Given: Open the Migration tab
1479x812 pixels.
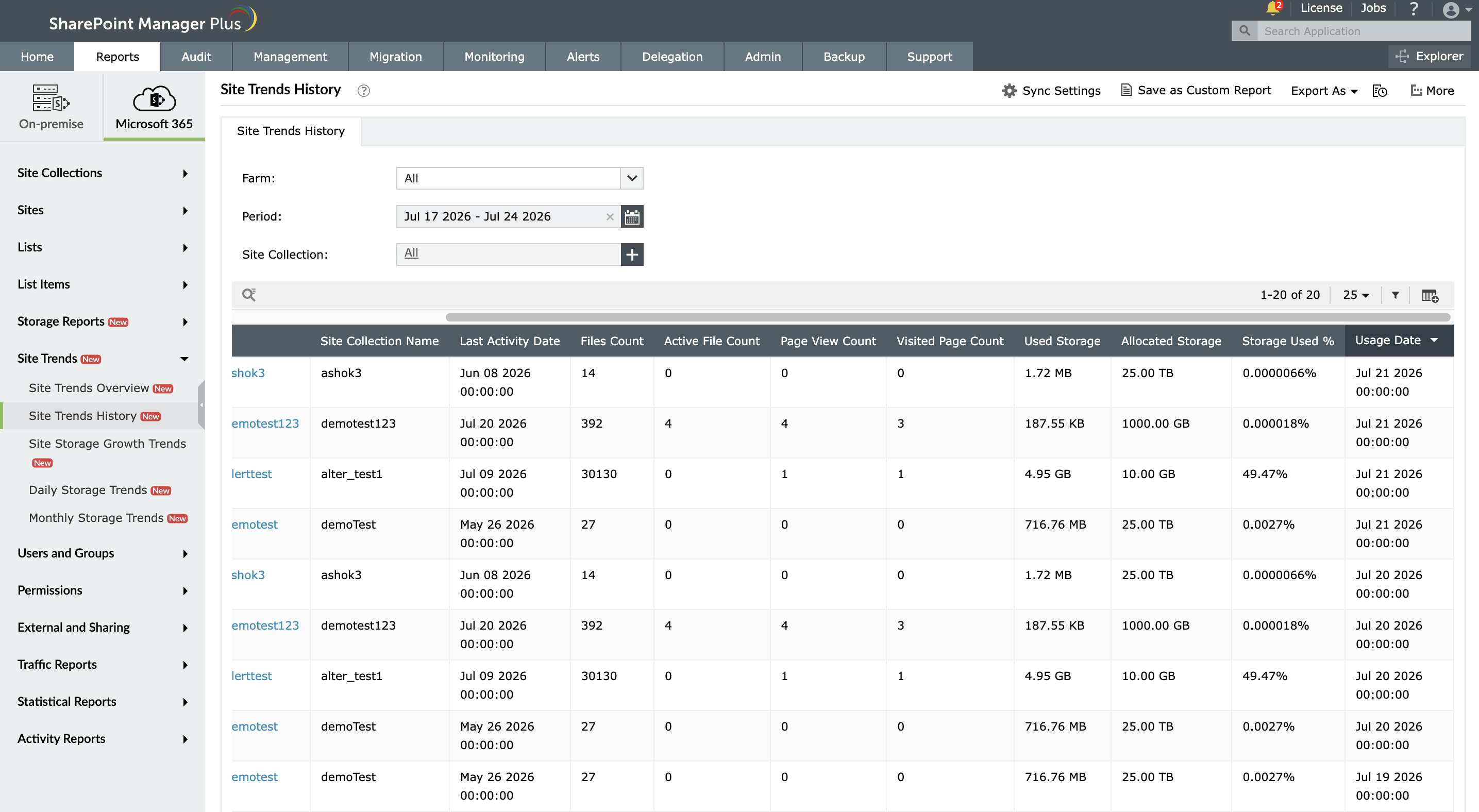Looking at the screenshot, I should (x=396, y=56).
